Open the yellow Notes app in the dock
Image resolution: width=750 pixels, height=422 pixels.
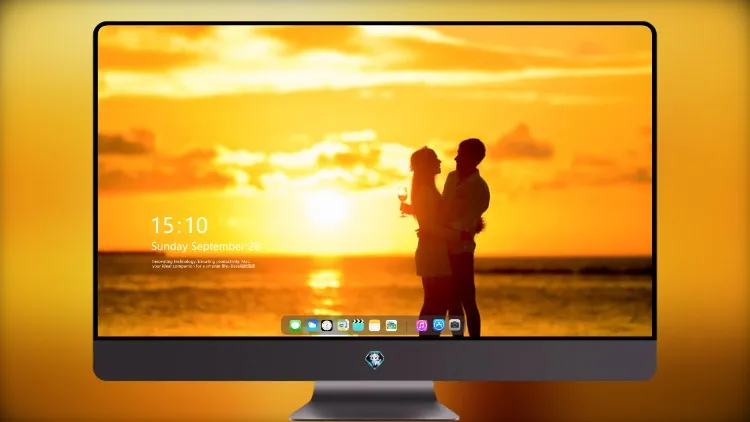point(375,325)
